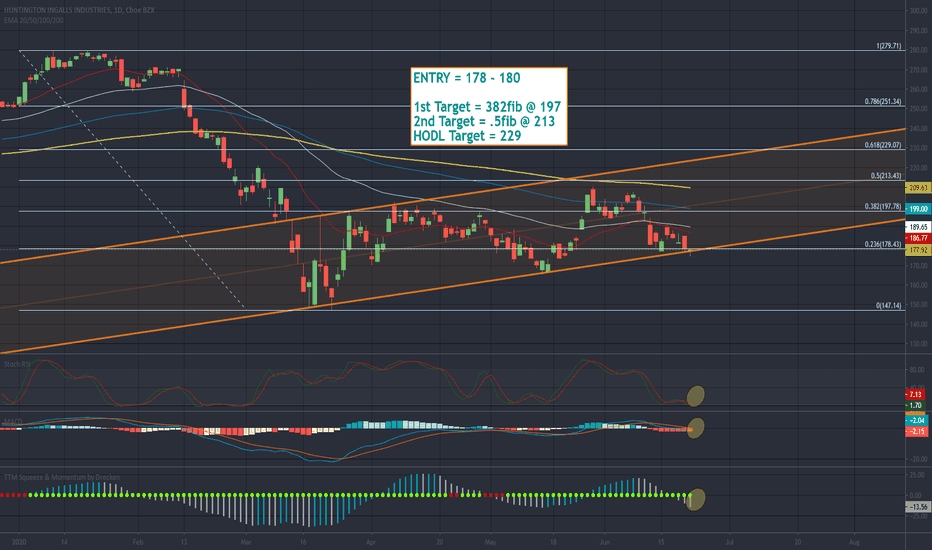Click the 0.382(197.78) Fibonacci level label
The width and height of the screenshot is (932, 550).
pyautogui.click(x=883, y=206)
